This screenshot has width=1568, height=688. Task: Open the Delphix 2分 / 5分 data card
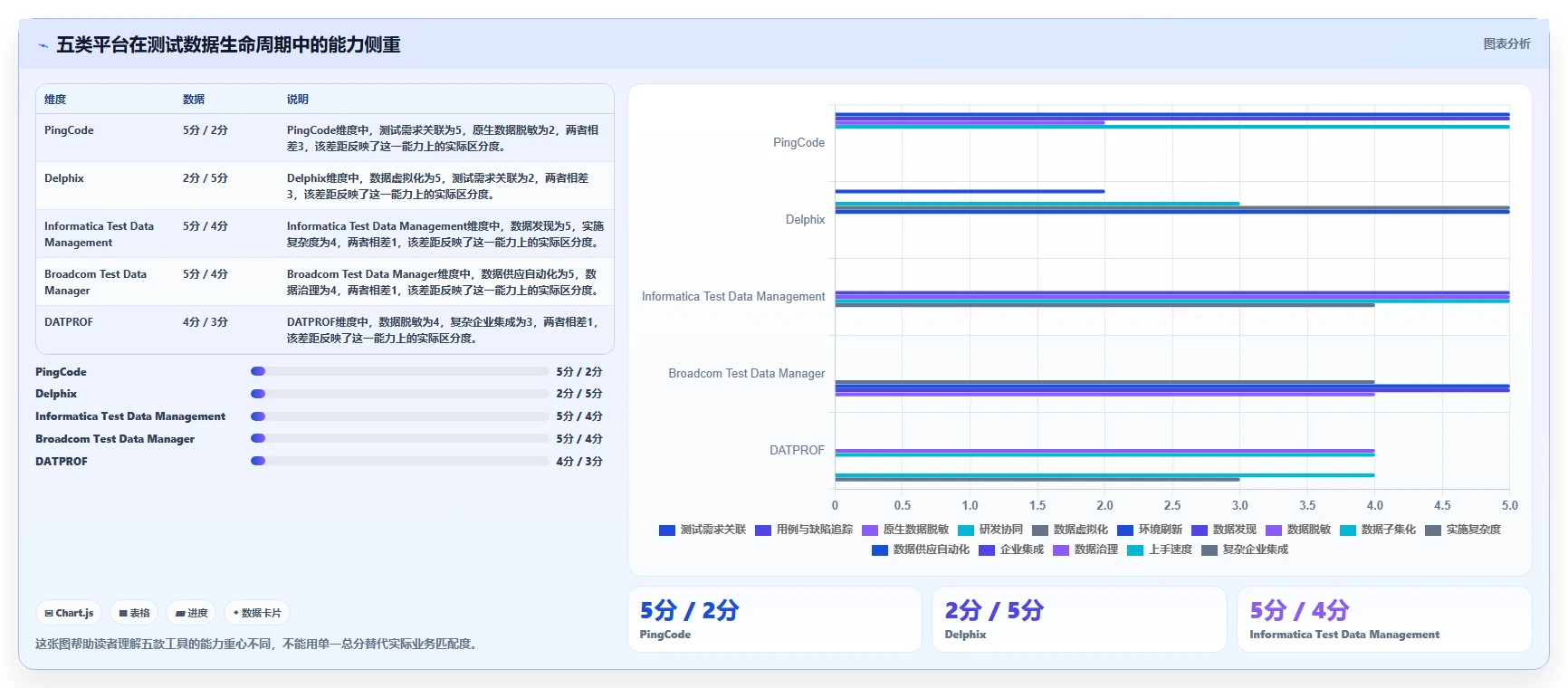coord(1079,619)
